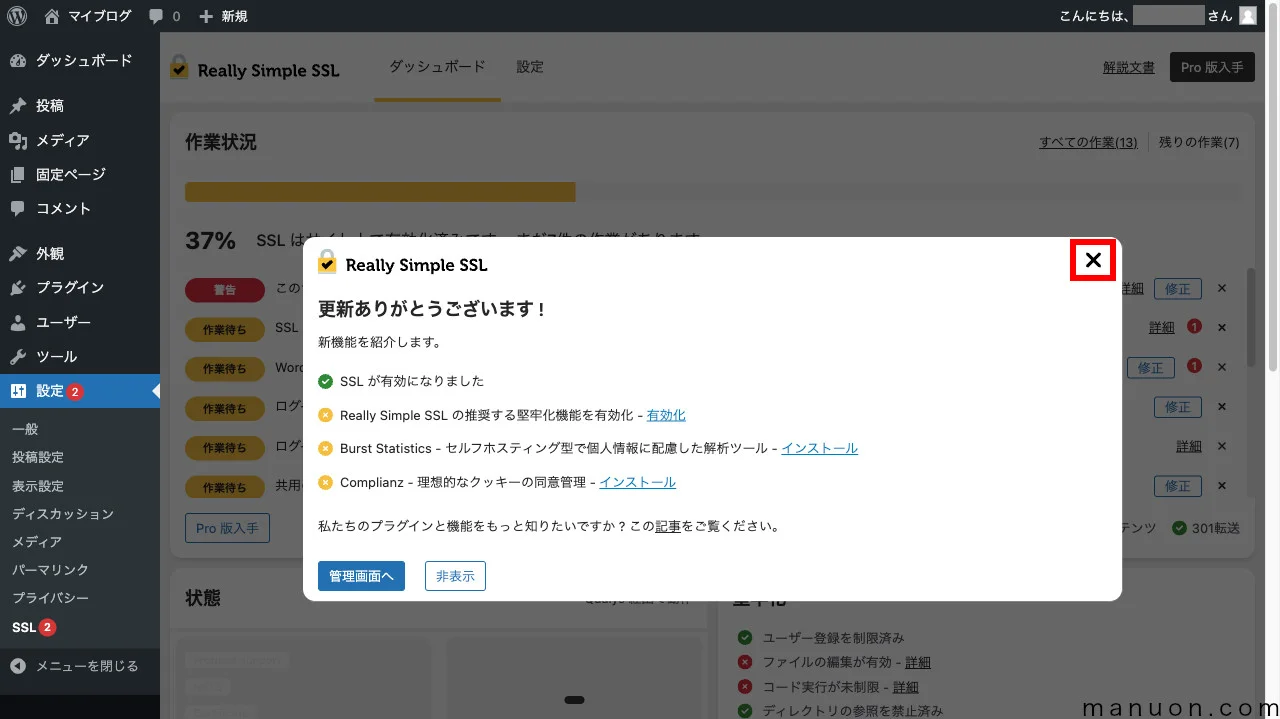Click the 有効化 link for hardening features
The image size is (1280, 719).
(666, 415)
